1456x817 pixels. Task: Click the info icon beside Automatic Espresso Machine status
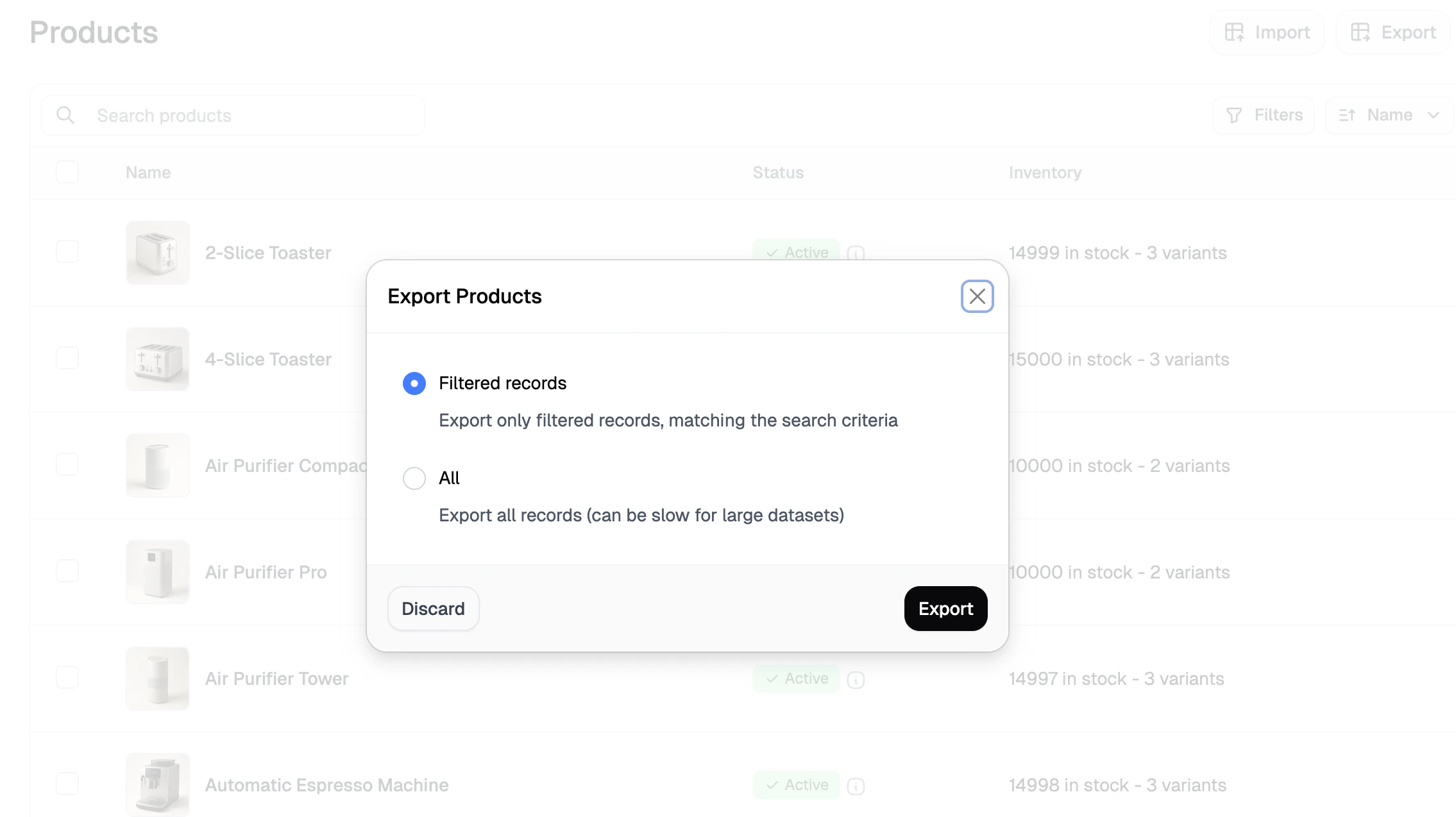coord(856,785)
